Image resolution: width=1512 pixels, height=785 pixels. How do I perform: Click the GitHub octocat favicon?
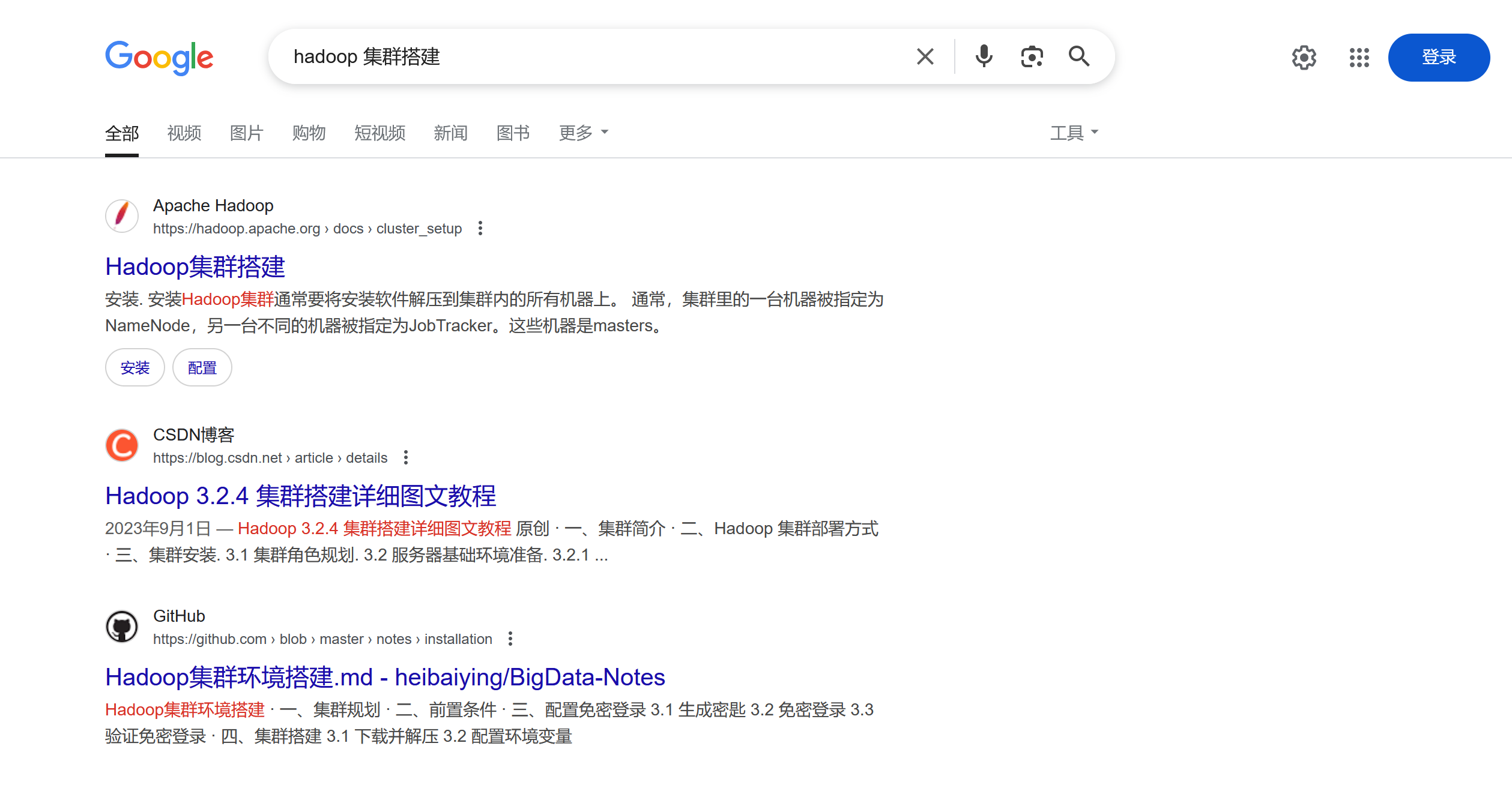(122, 627)
